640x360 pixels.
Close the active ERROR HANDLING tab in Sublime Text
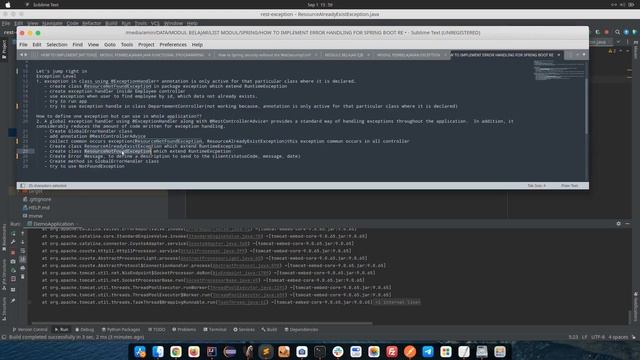(x=559, y=55)
